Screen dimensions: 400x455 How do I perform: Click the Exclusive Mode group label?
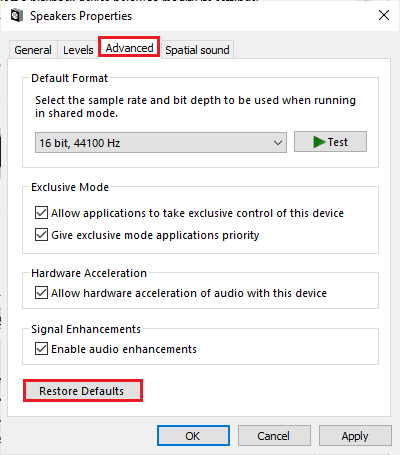[x=70, y=187]
